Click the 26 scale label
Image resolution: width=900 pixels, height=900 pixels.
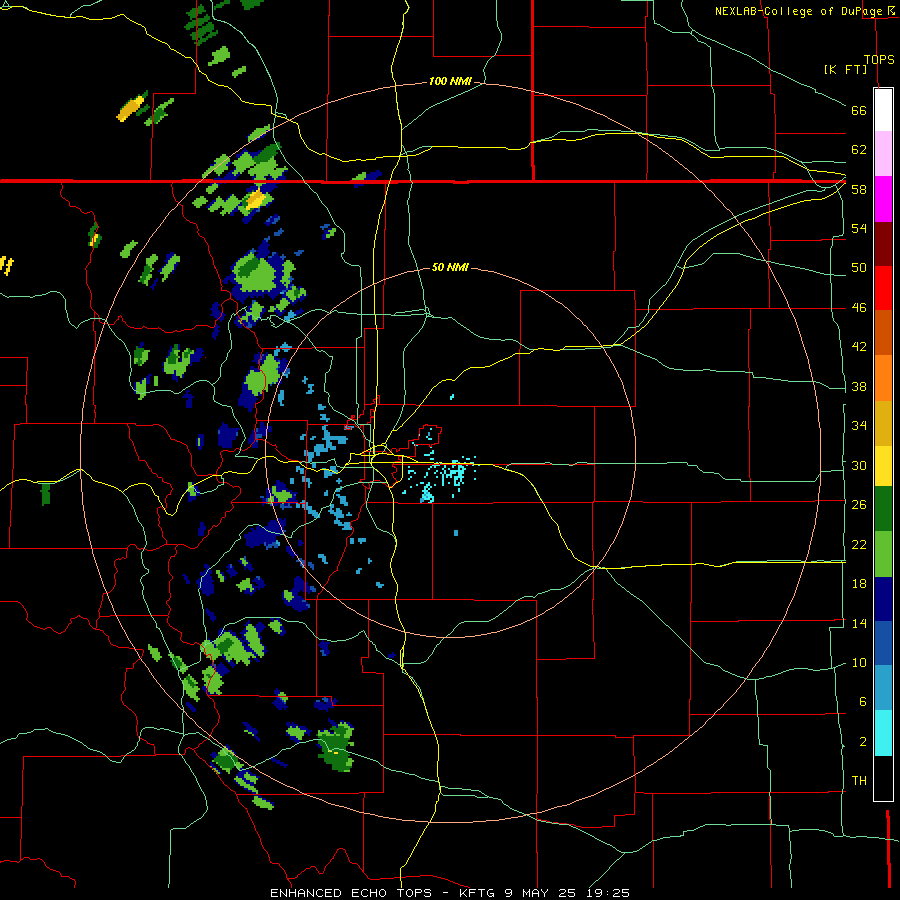coord(859,505)
